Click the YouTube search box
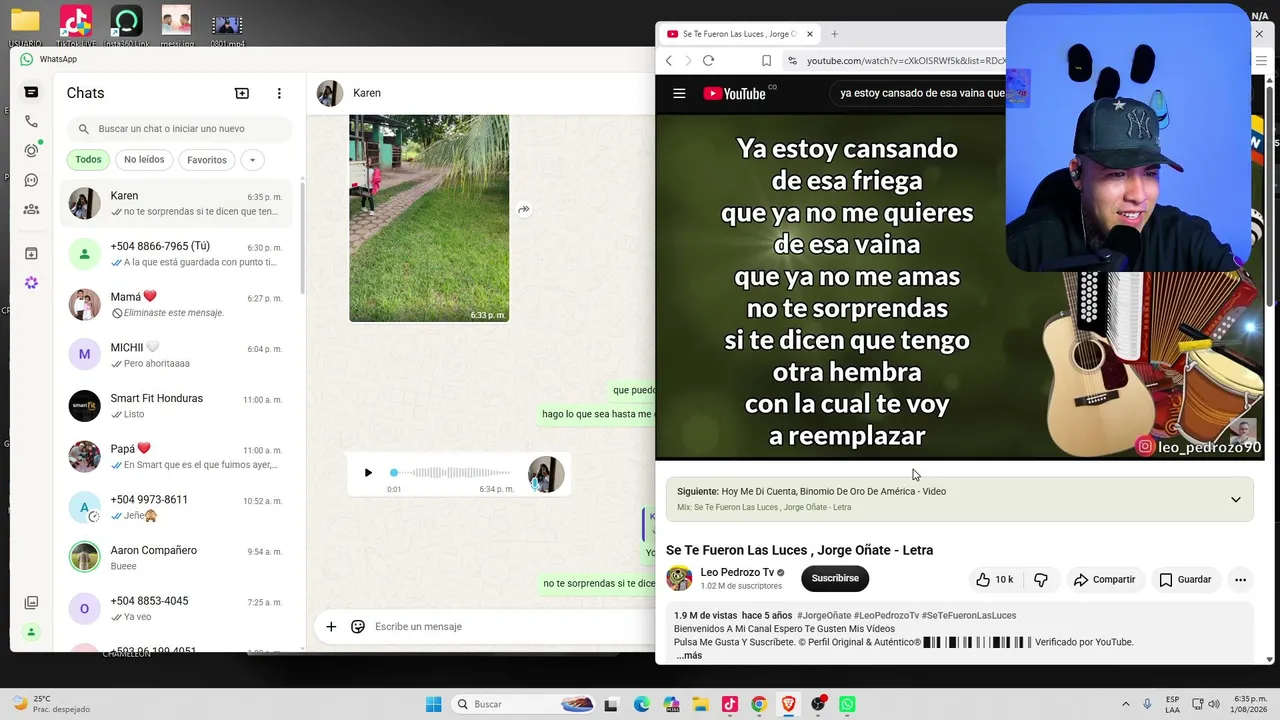This screenshot has height=720, width=1280. (x=920, y=94)
